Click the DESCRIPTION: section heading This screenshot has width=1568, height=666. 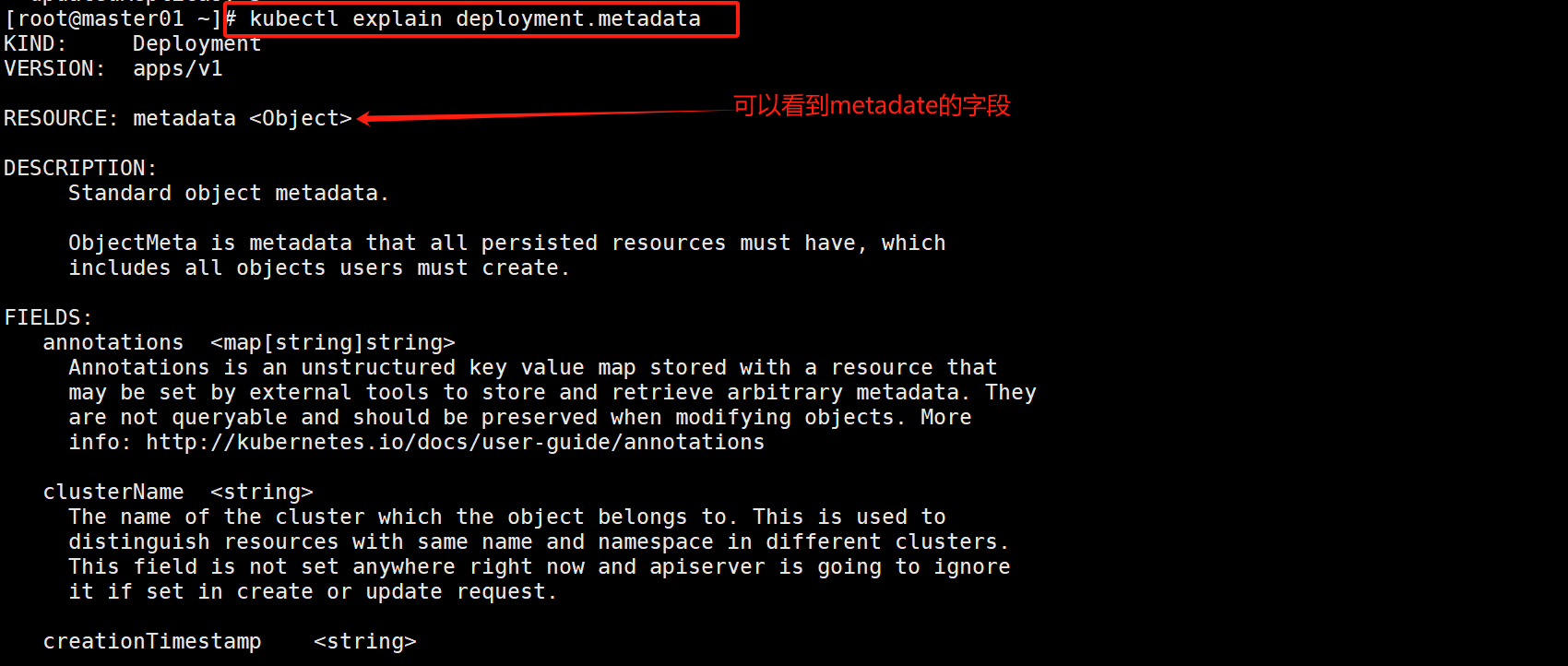click(81, 169)
